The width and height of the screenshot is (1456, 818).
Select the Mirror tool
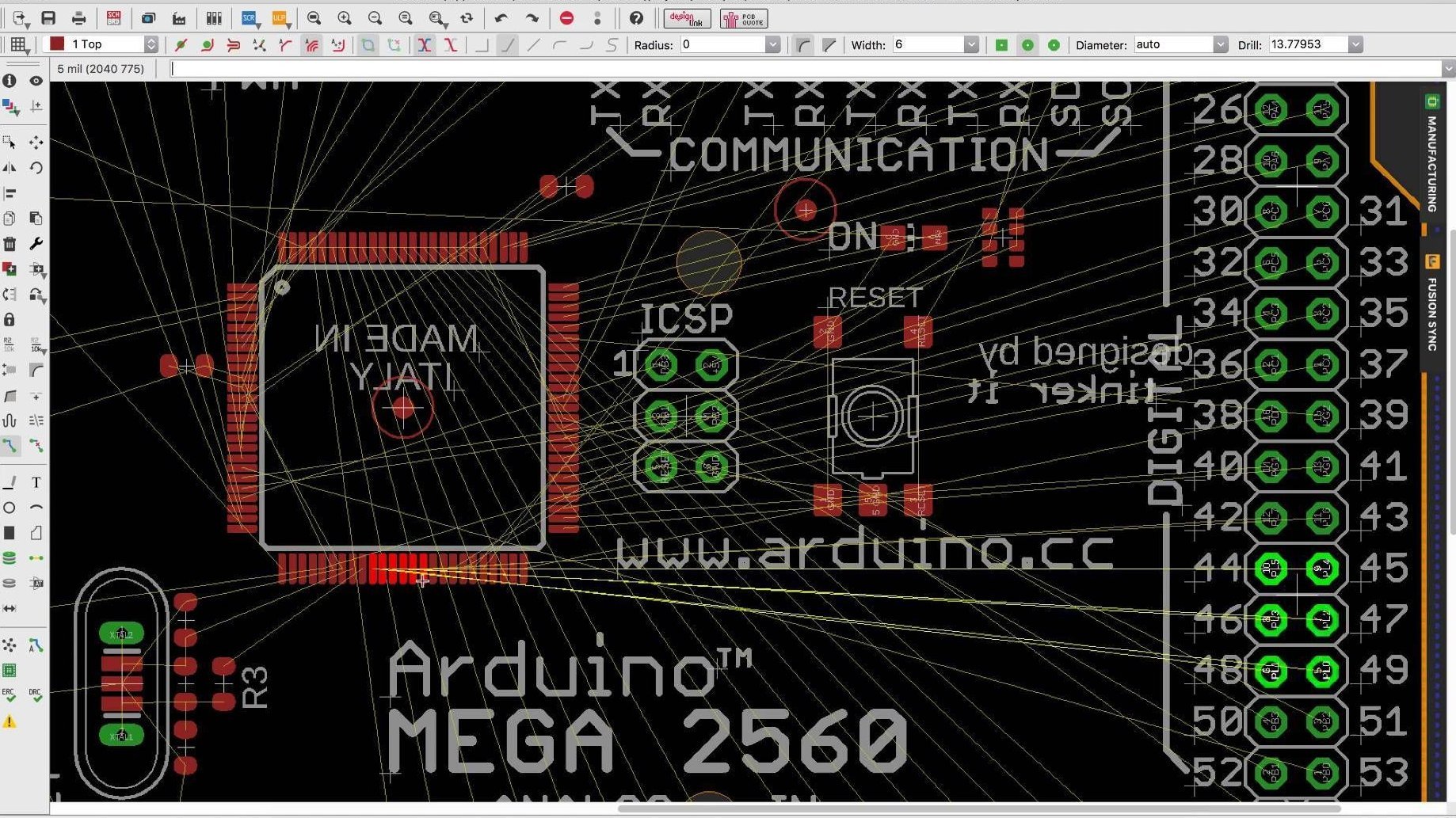coord(10,167)
